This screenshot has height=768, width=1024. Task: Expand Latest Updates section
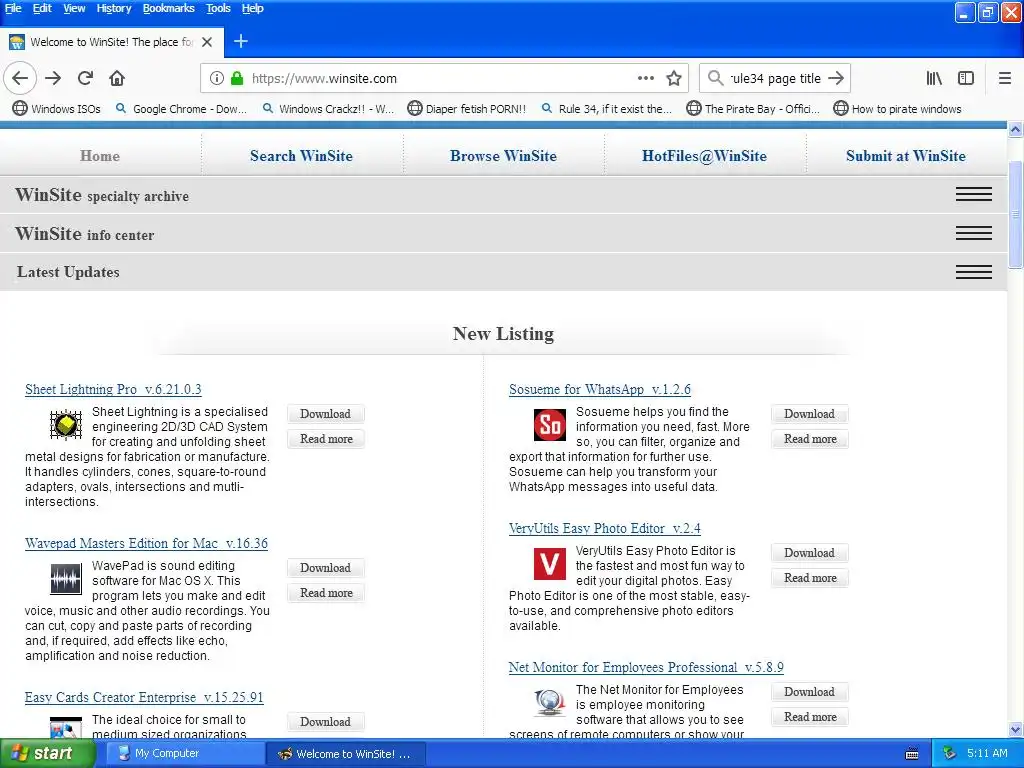click(x=974, y=272)
